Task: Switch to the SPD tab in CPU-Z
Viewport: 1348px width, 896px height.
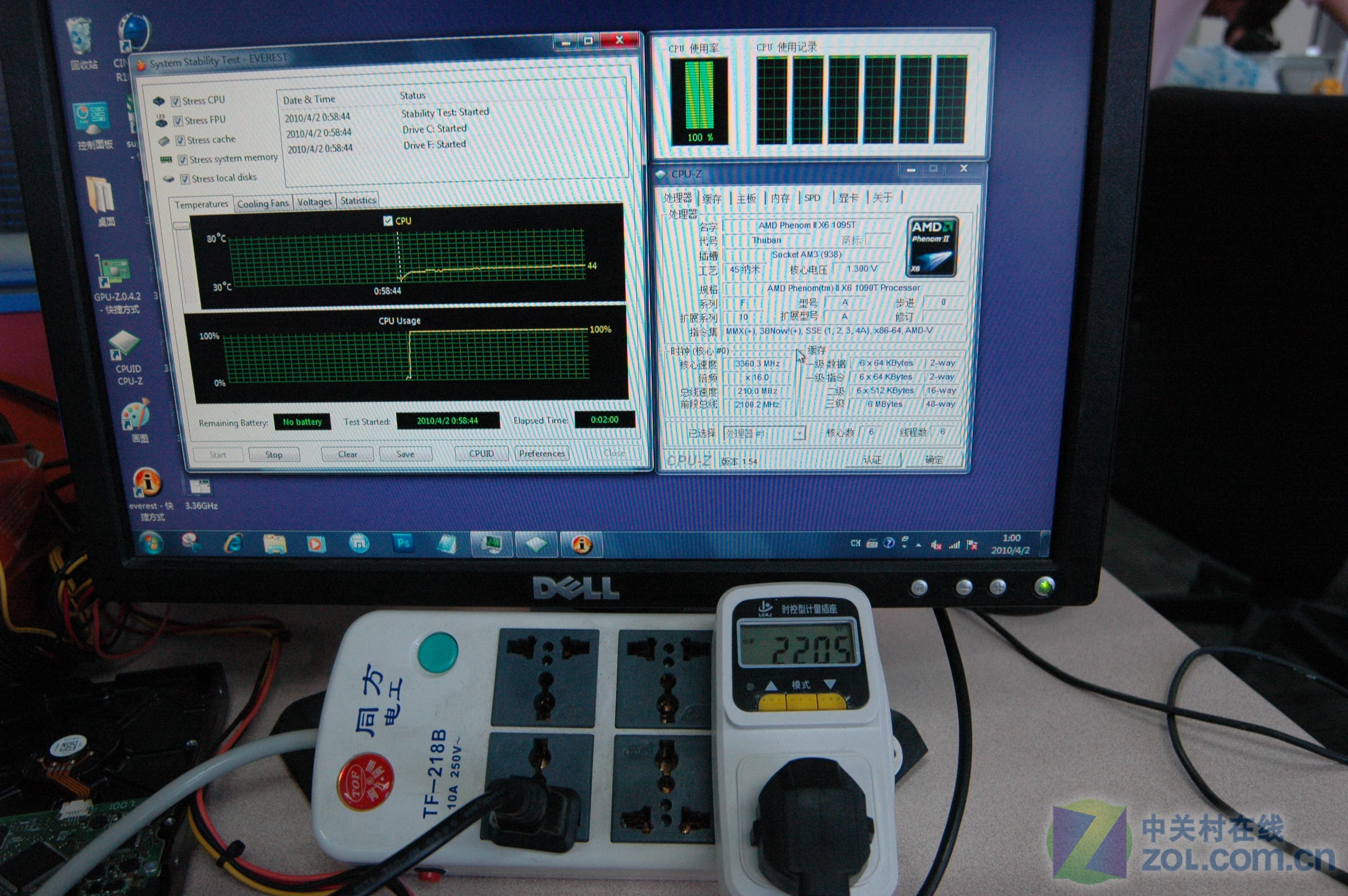Action: click(x=812, y=198)
